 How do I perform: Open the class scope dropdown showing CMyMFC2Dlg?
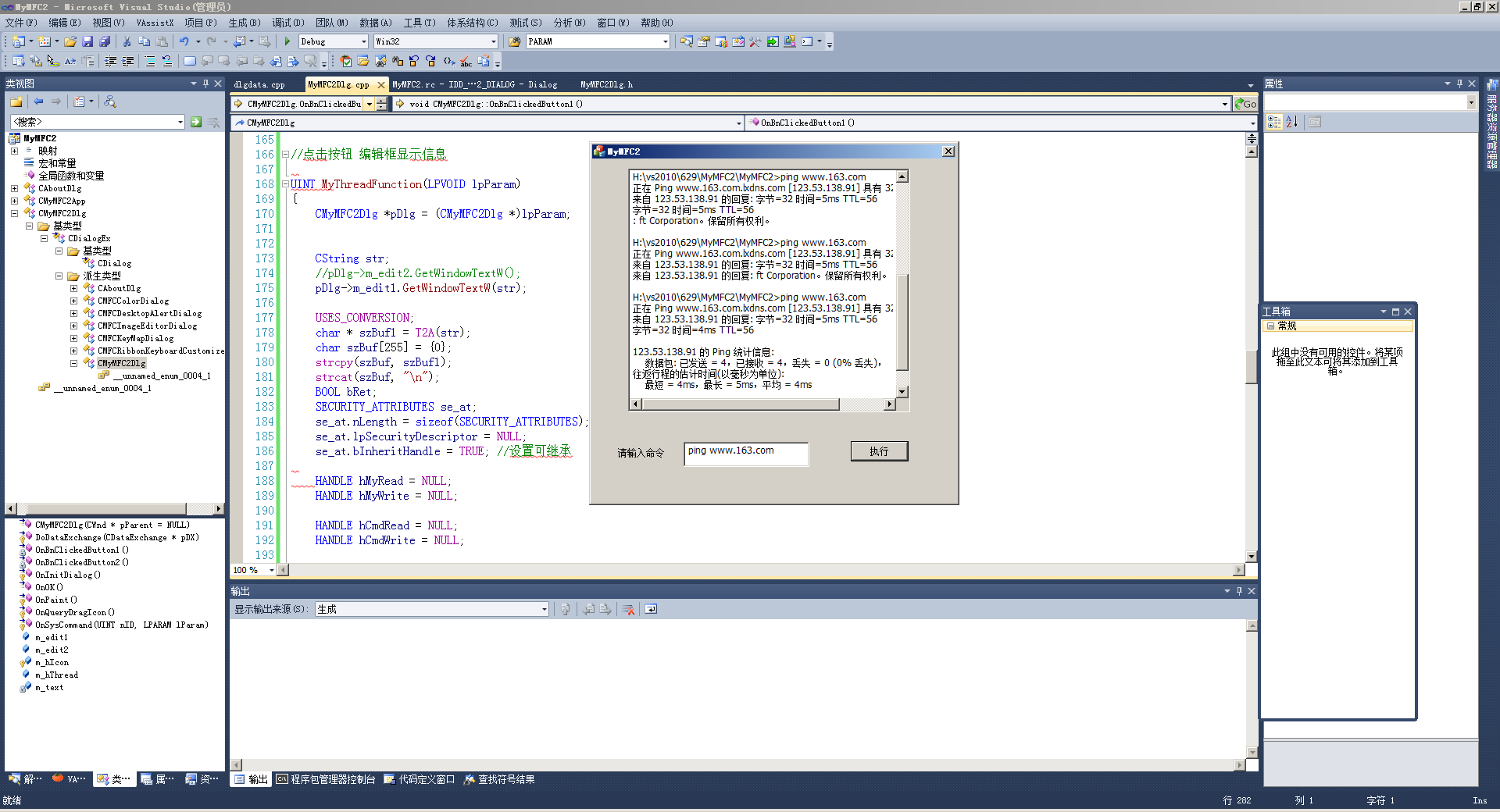coord(487,123)
